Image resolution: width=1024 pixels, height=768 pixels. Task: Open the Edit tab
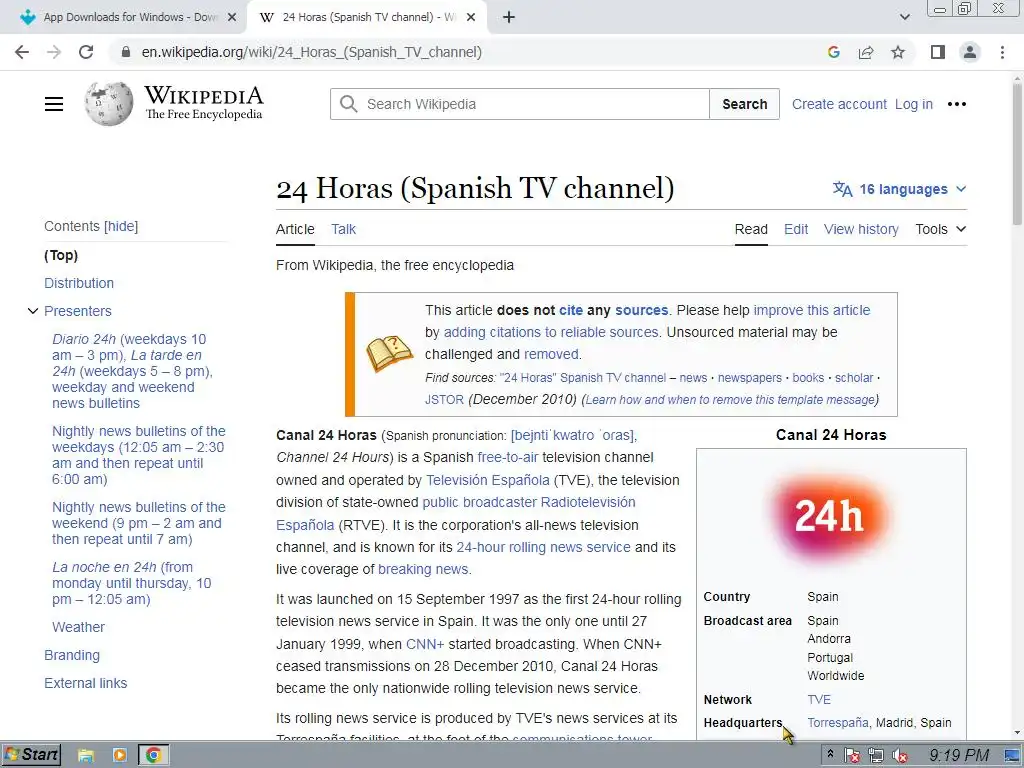point(796,229)
